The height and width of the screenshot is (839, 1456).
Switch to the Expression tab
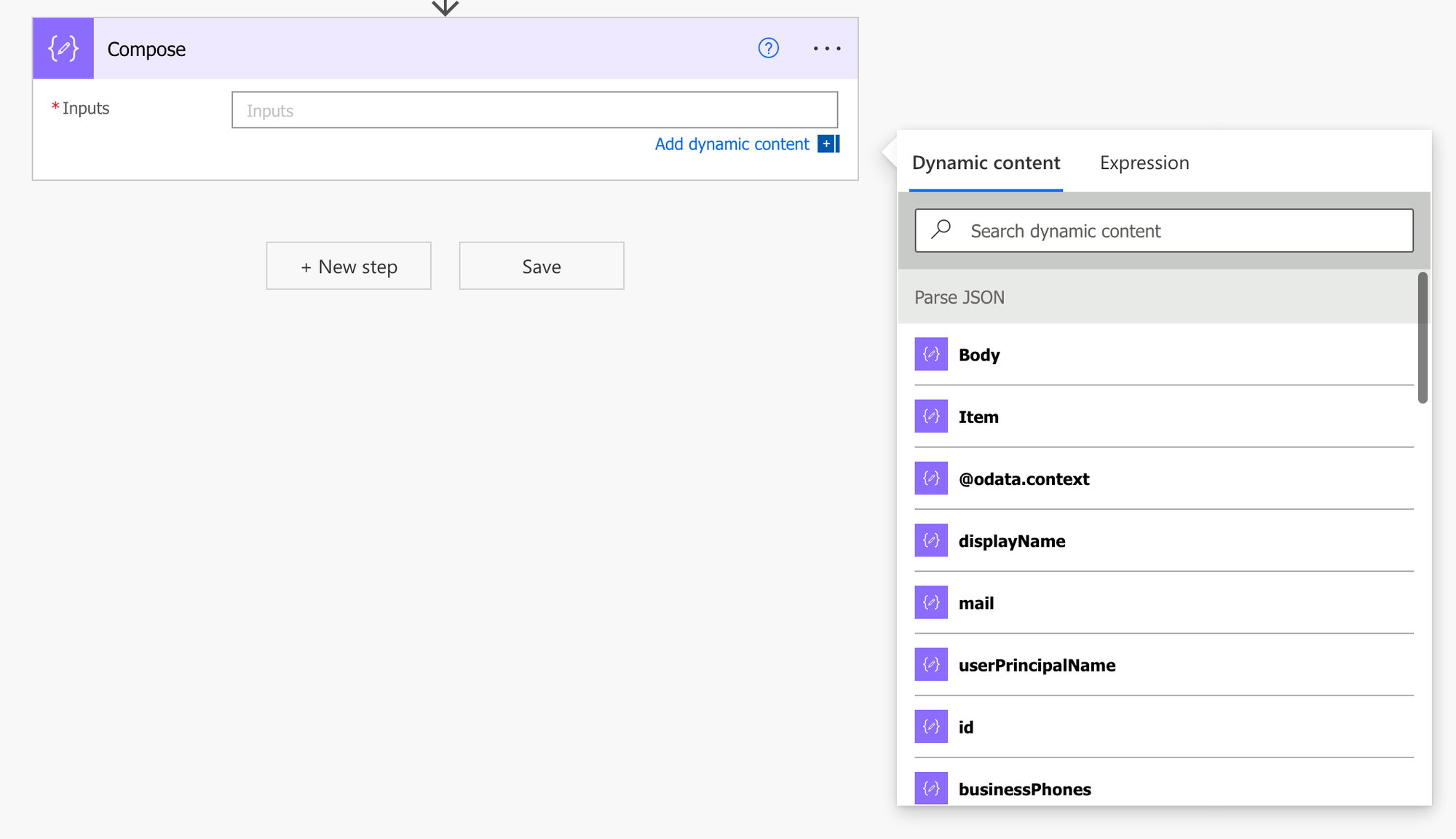pyautogui.click(x=1143, y=162)
